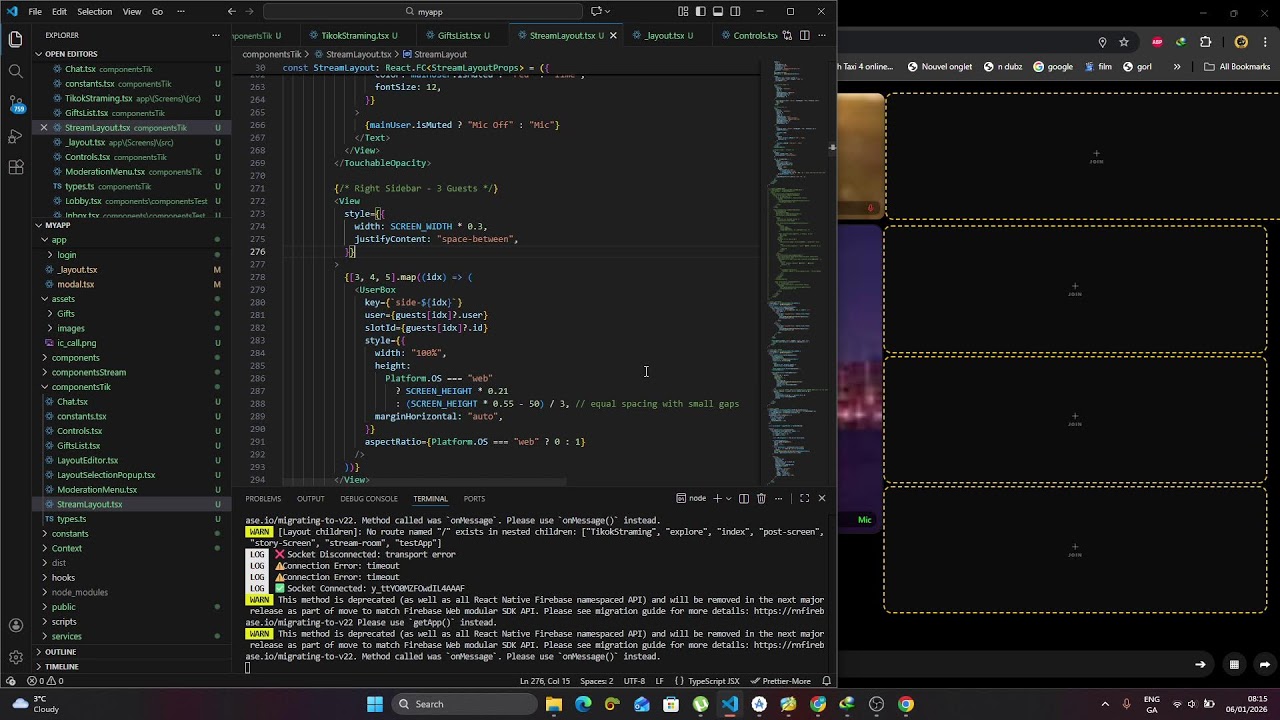Screen dimensions: 1280x720
Task: Open editor More Actions ellipsis
Action: click(822, 35)
